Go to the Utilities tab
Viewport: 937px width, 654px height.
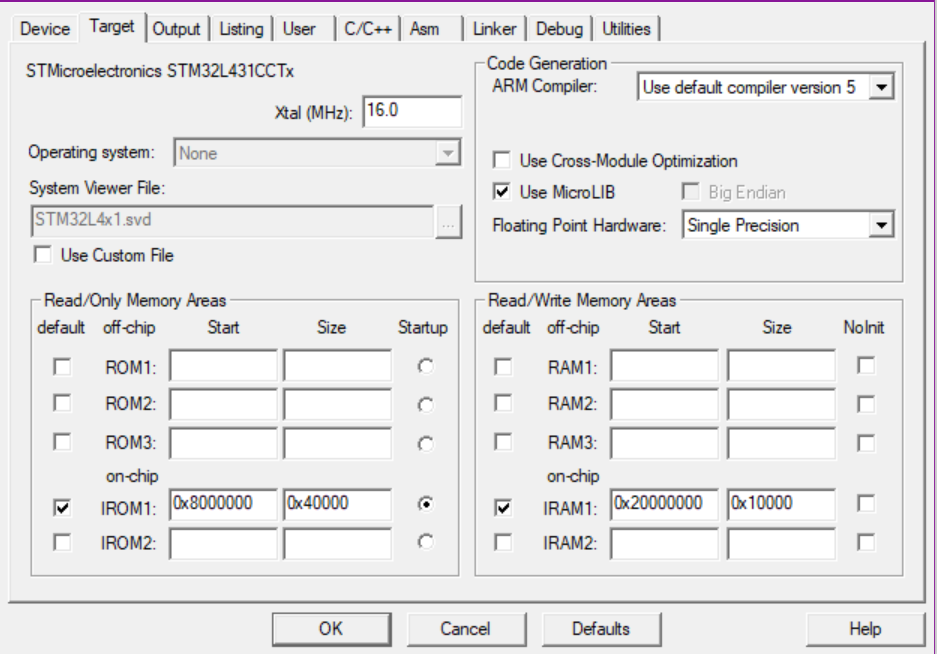(x=626, y=29)
